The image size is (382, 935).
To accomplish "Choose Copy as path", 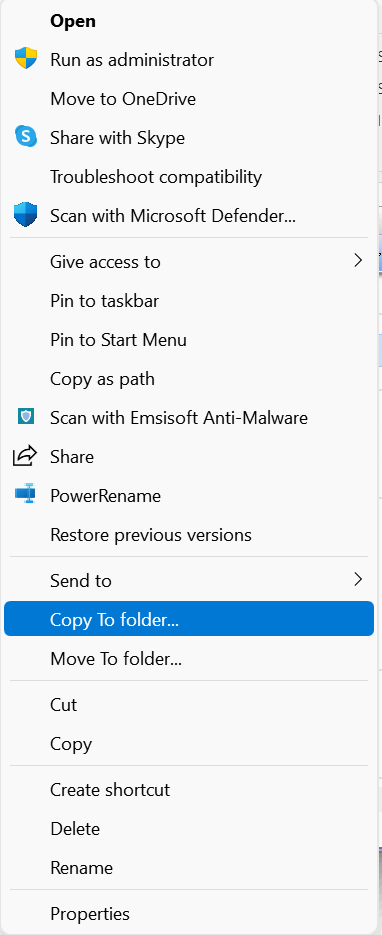I will click(x=189, y=379).
